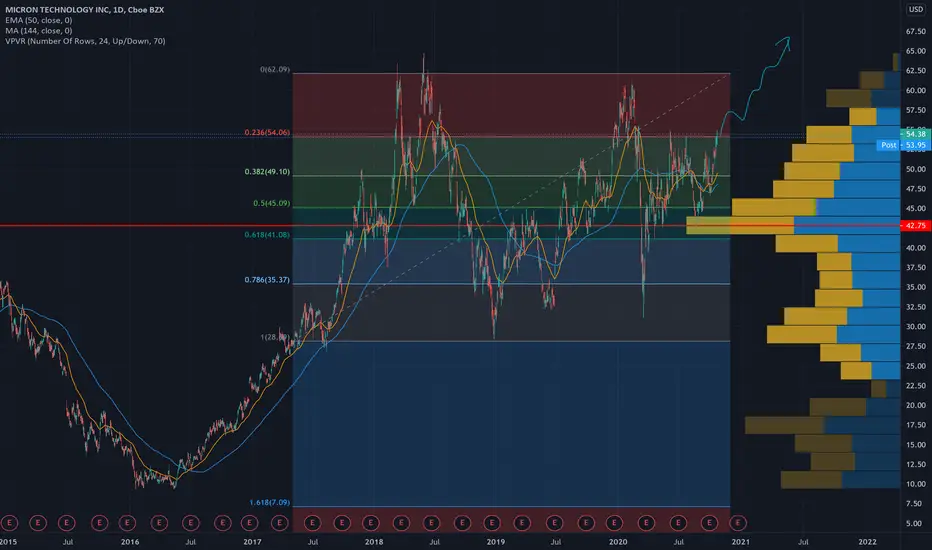Image resolution: width=932 pixels, height=550 pixels.
Task: Click the 20.00 price axis label
Action: (915, 405)
